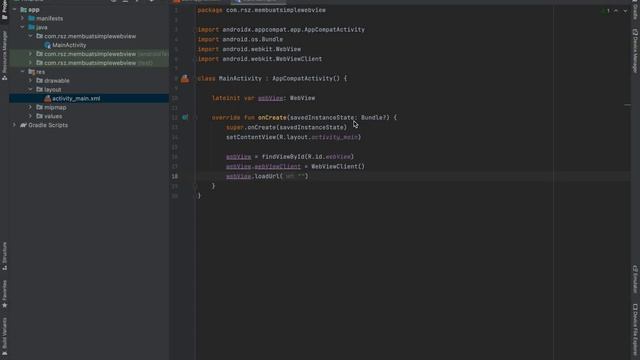Image resolution: width=640 pixels, height=360 pixels.
Task: Click the AppCompatActivity superclass name
Action: tap(302, 78)
